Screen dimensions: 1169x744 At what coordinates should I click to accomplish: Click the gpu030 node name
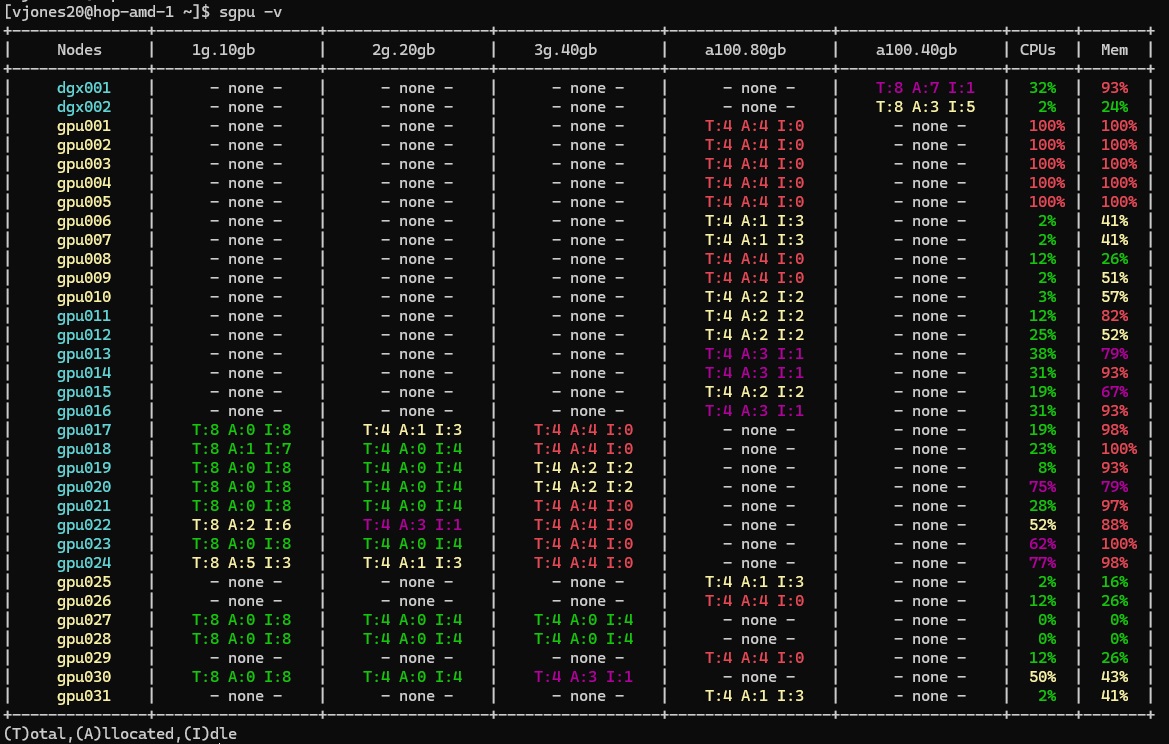pos(84,678)
